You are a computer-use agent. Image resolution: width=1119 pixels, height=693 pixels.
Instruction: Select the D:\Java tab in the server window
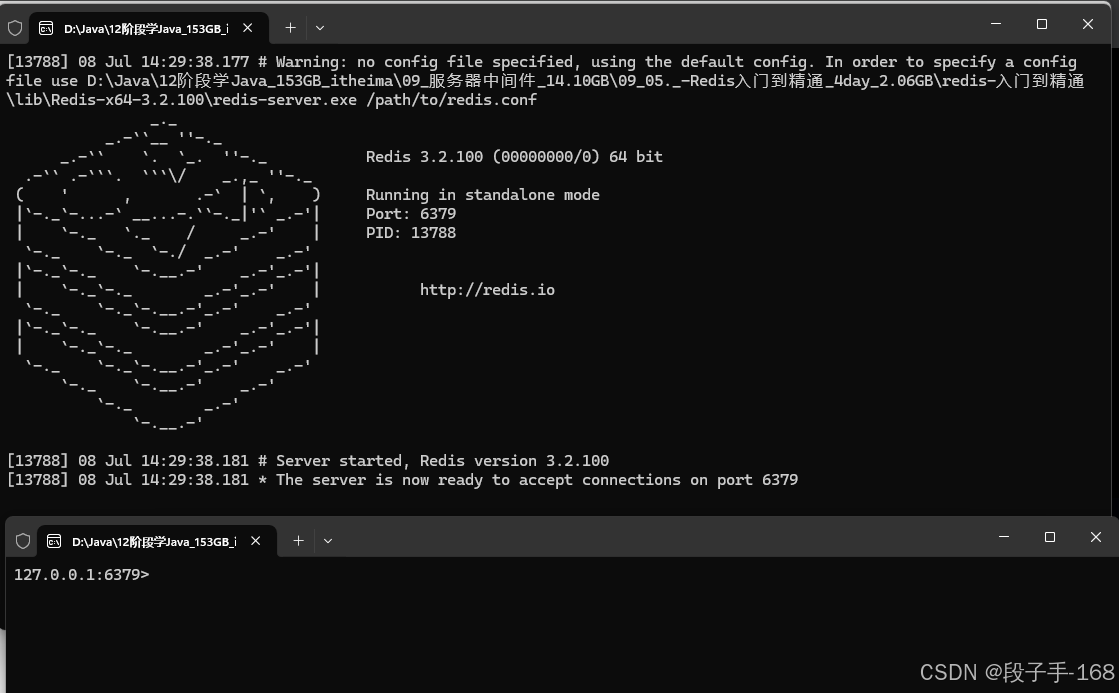(148, 28)
